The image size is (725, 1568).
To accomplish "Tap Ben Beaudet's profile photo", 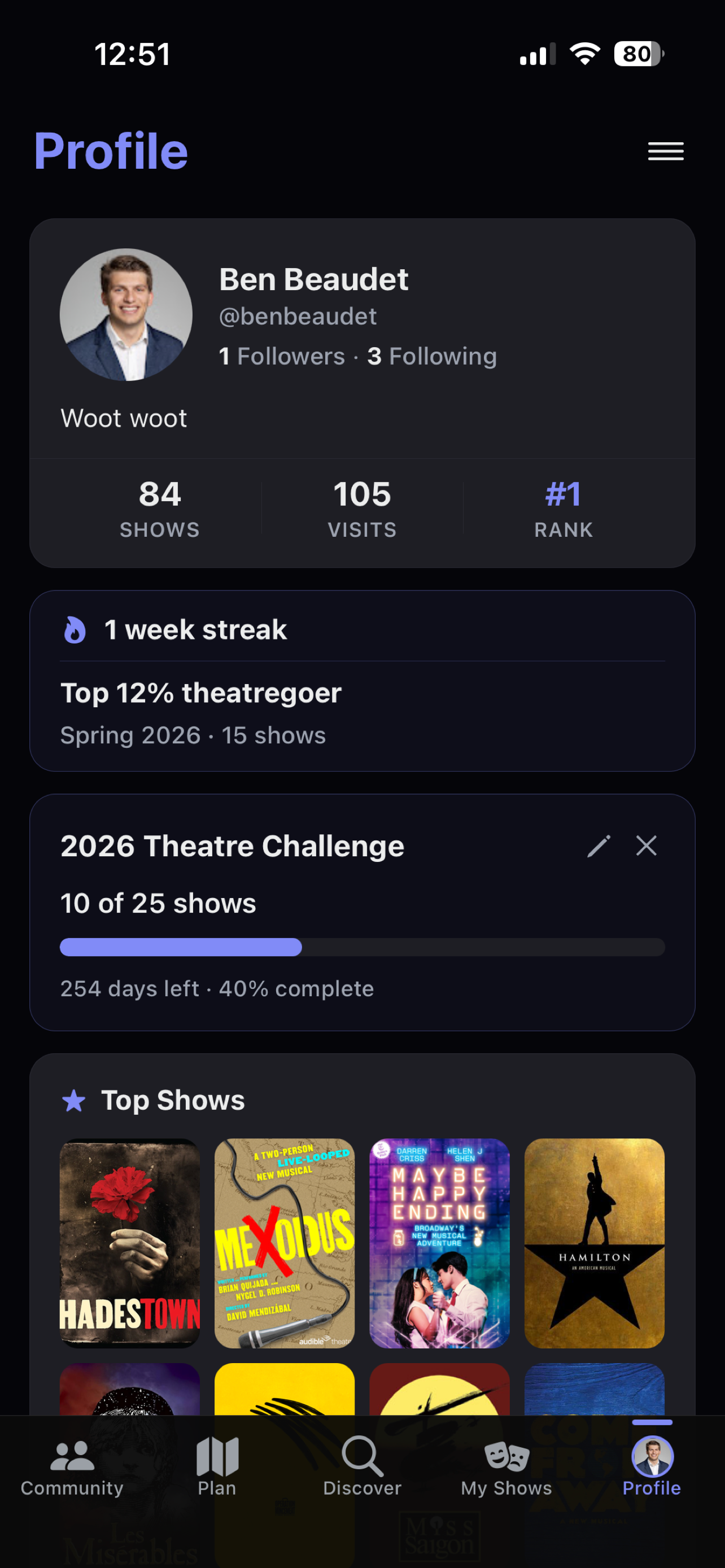I will coord(126,315).
